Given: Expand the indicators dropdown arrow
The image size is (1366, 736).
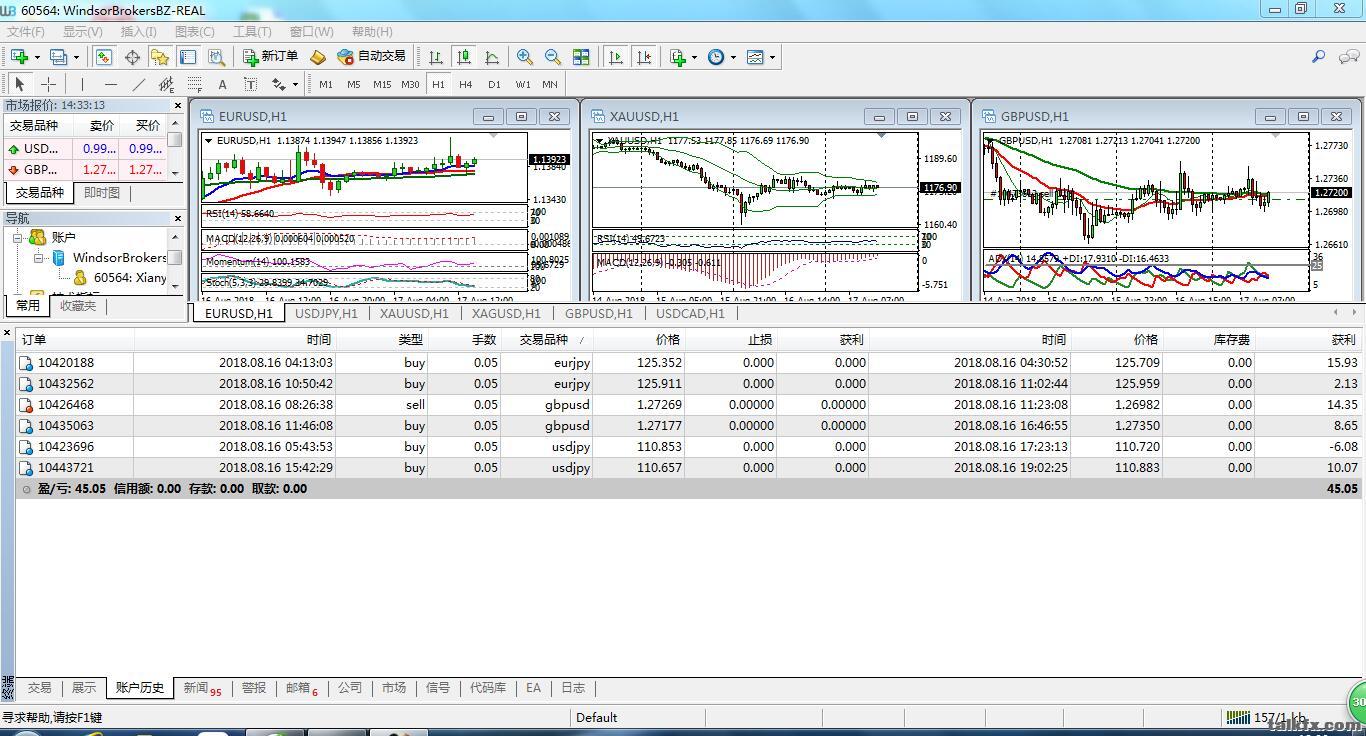Looking at the screenshot, I should tap(694, 57).
